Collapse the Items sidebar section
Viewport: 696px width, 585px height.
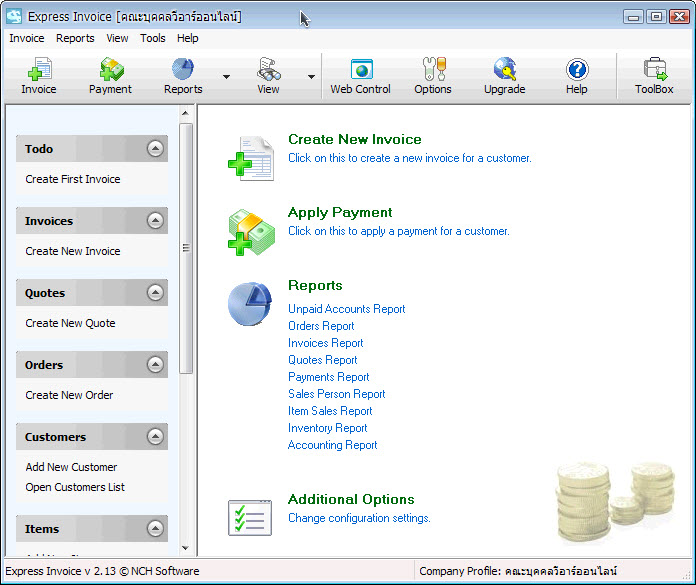click(x=155, y=528)
